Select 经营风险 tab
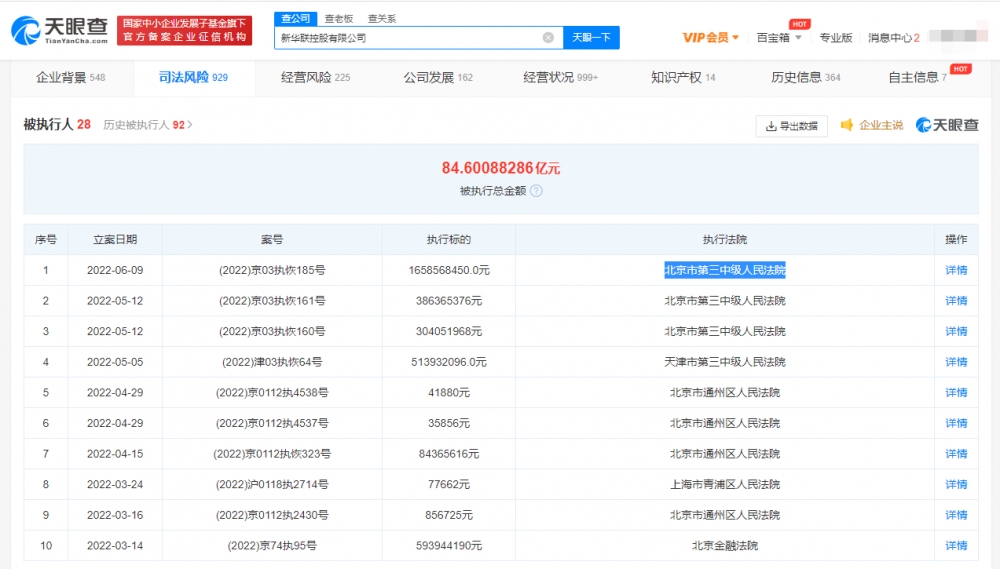This screenshot has width=1000, height=569. coord(316,77)
